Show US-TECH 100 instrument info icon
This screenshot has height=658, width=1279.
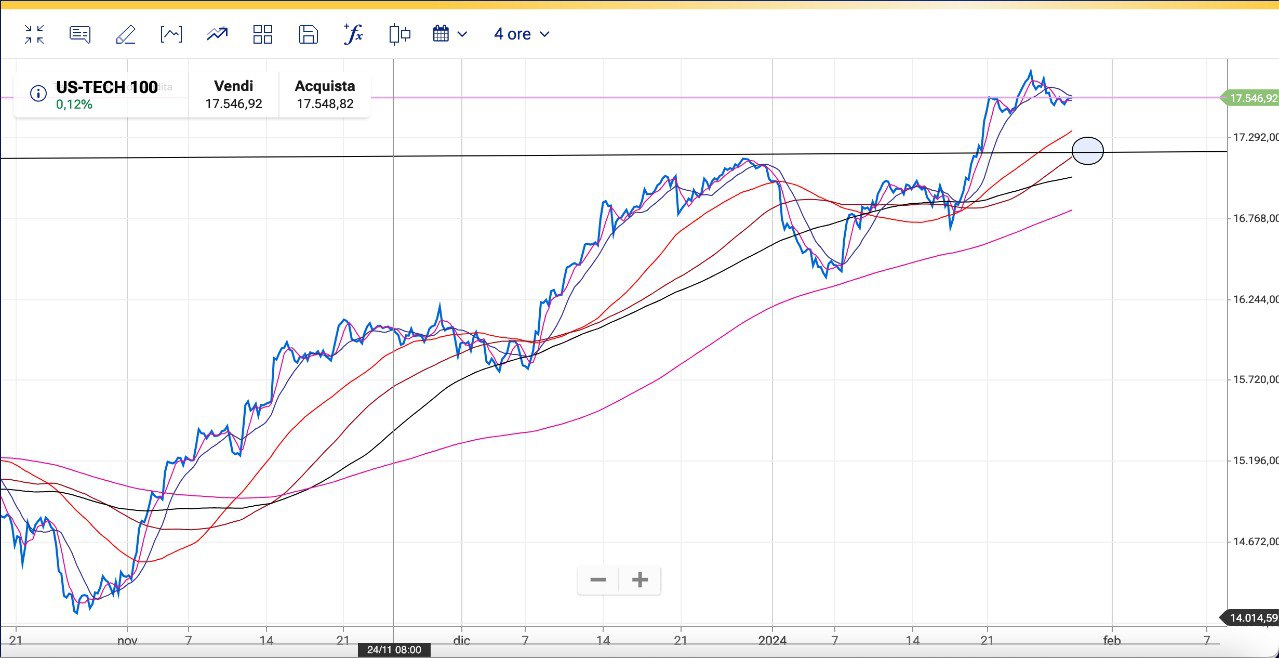pyautogui.click(x=38, y=94)
